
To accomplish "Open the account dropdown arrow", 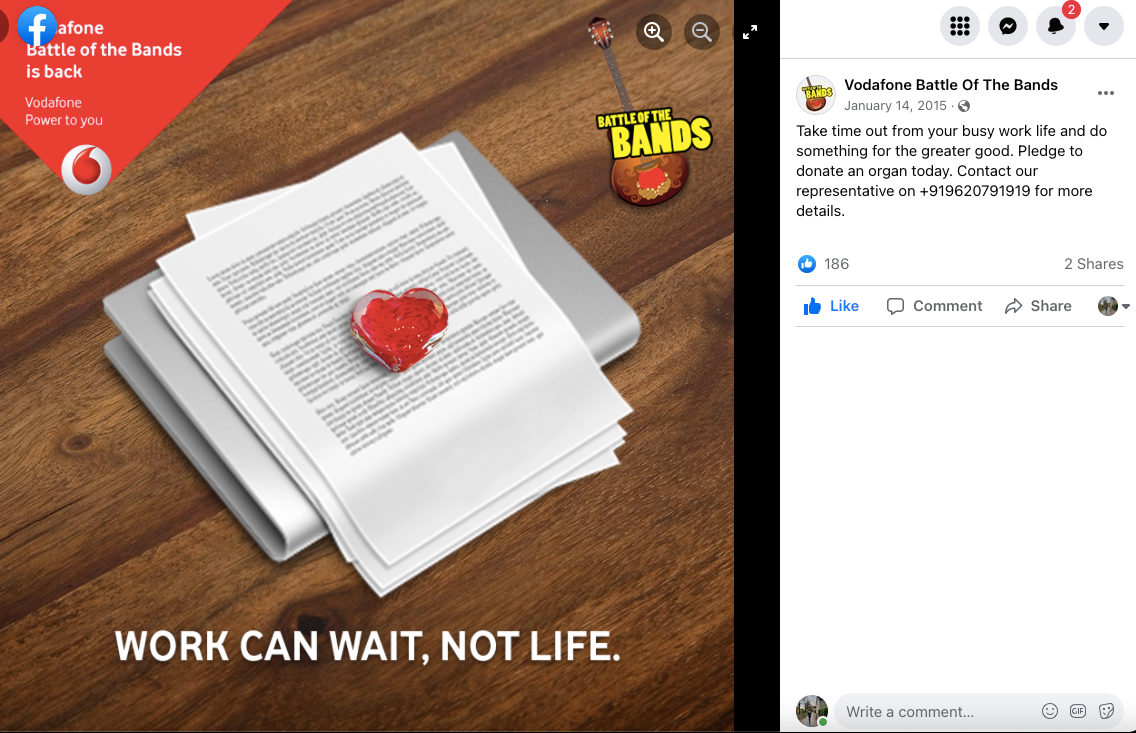I will 1103,27.
